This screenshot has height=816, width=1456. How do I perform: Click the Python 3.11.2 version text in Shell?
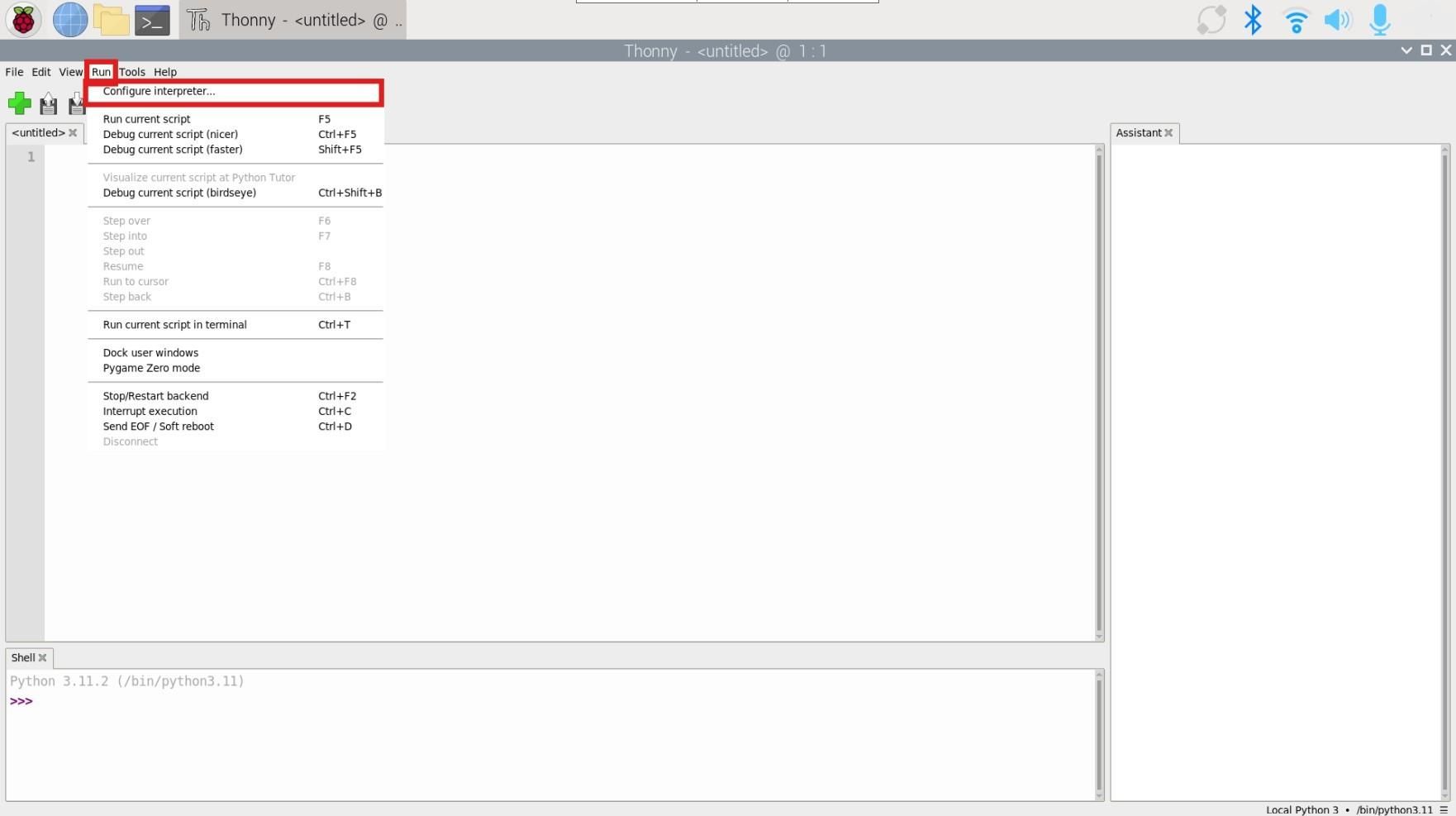127,681
